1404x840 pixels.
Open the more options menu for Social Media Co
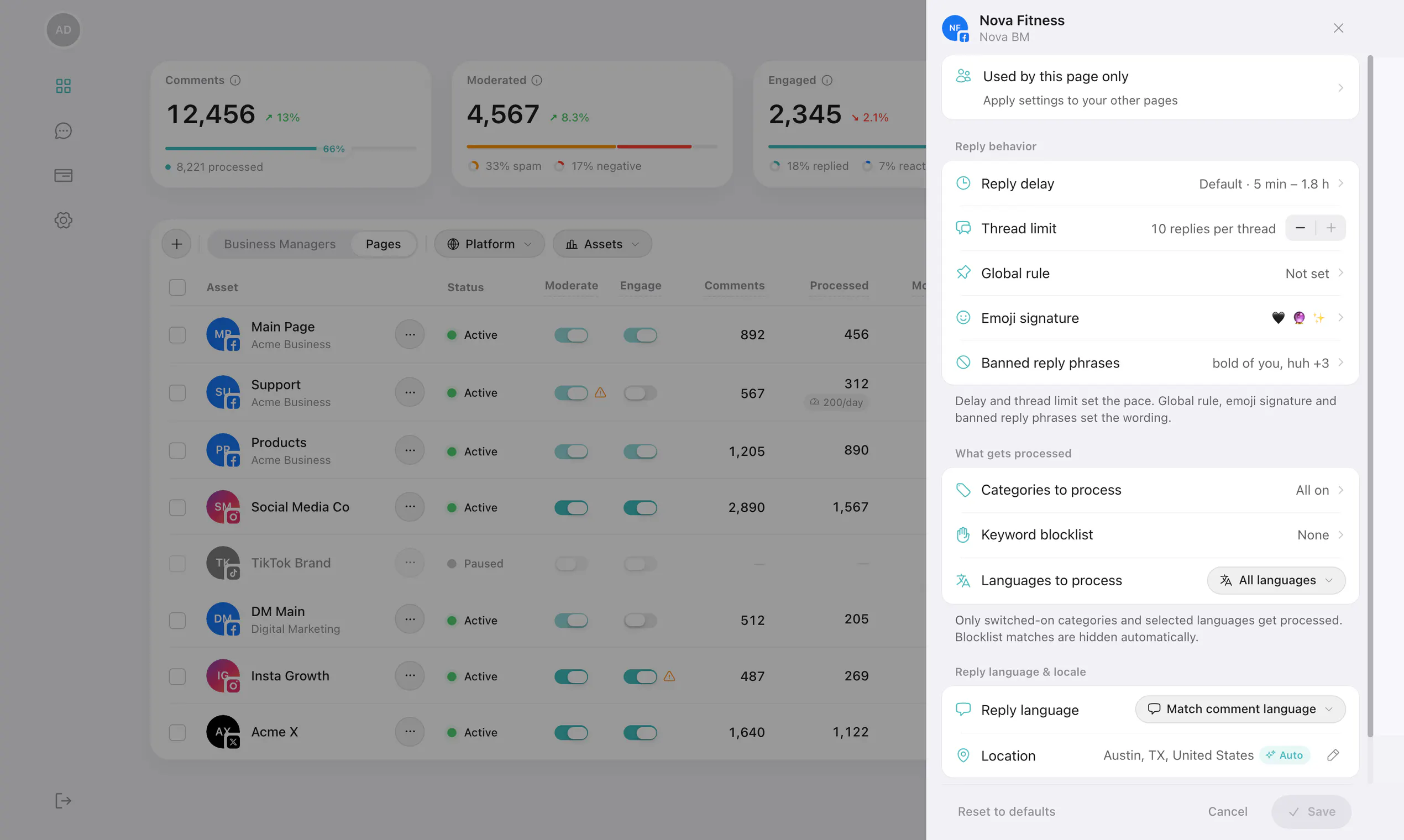click(410, 507)
